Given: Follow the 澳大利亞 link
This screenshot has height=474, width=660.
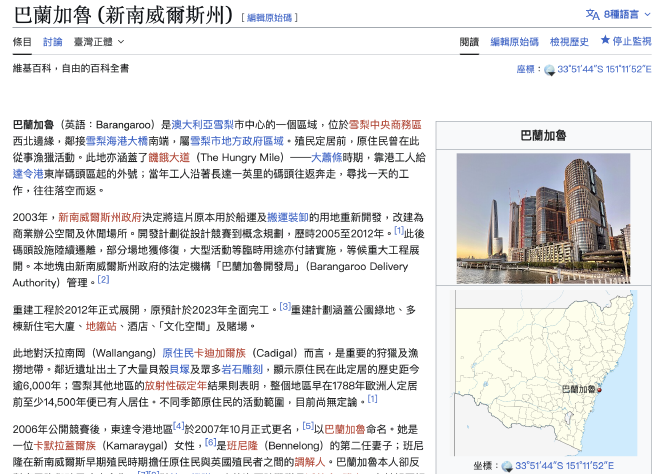Looking at the screenshot, I should [192, 125].
